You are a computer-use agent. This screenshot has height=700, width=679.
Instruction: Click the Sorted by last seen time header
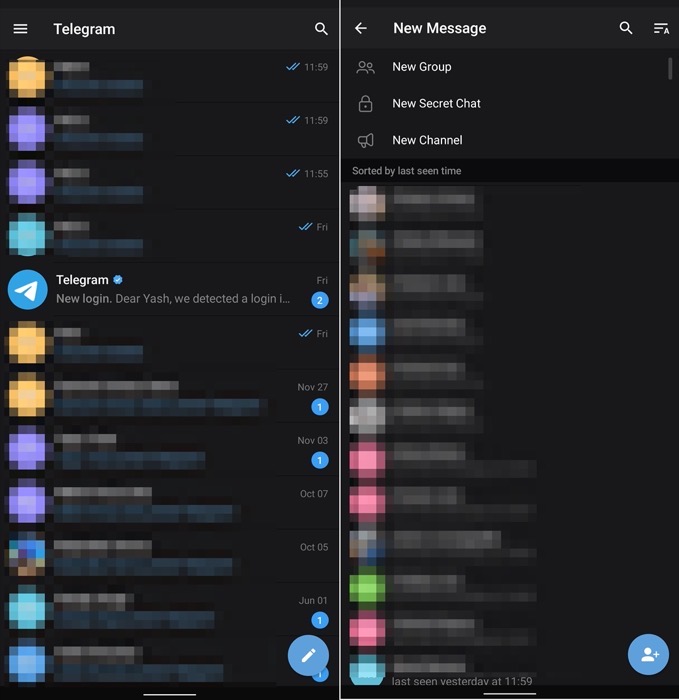click(x=510, y=171)
